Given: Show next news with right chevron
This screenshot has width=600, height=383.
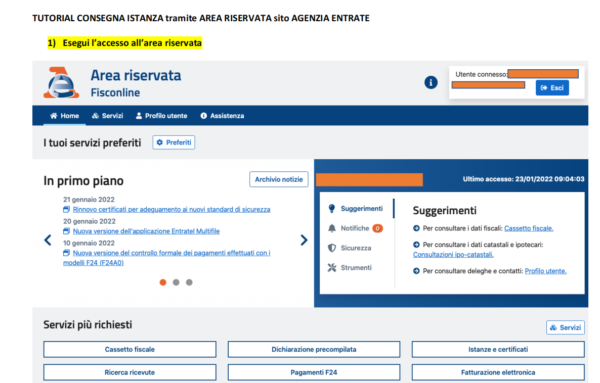Looking at the screenshot, I should (x=304, y=240).
